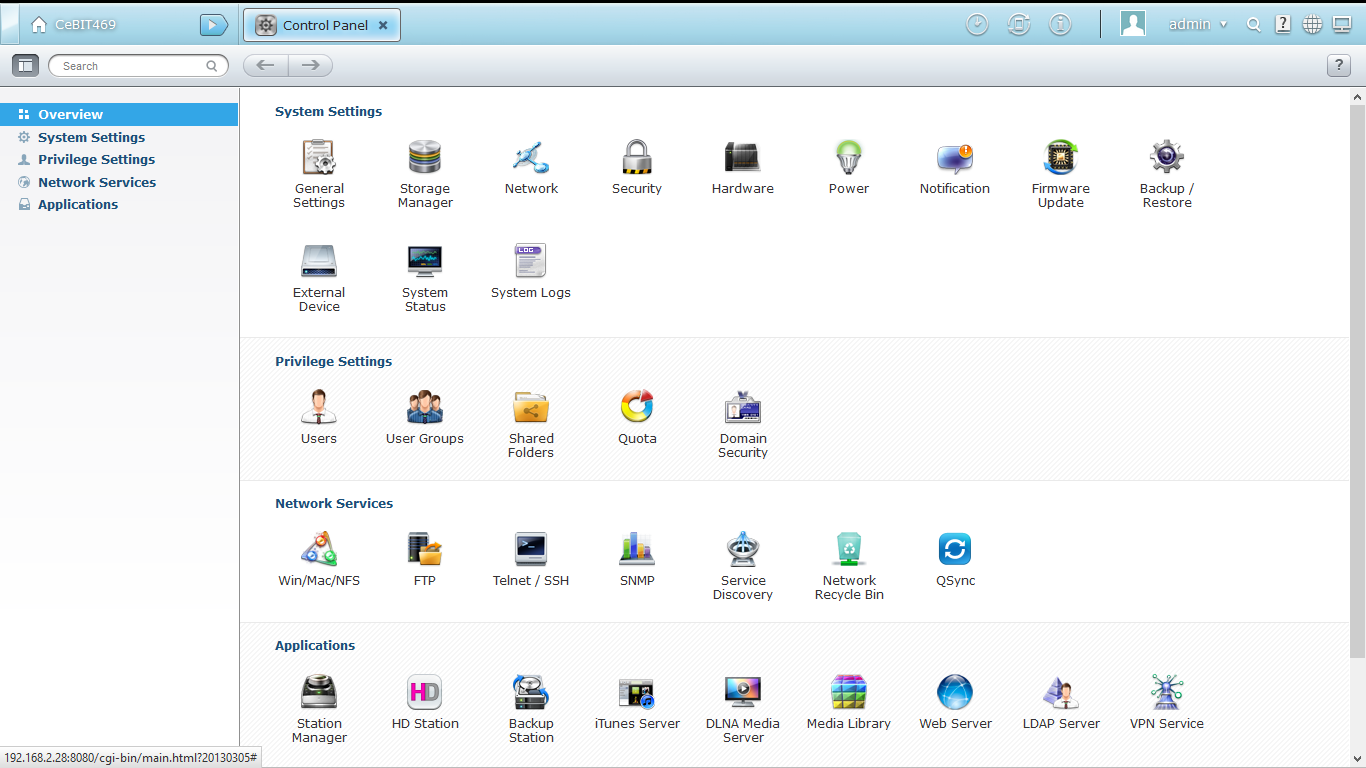Open the event notifications info icon
This screenshot has height=768, width=1366.
pyautogui.click(x=1060, y=25)
